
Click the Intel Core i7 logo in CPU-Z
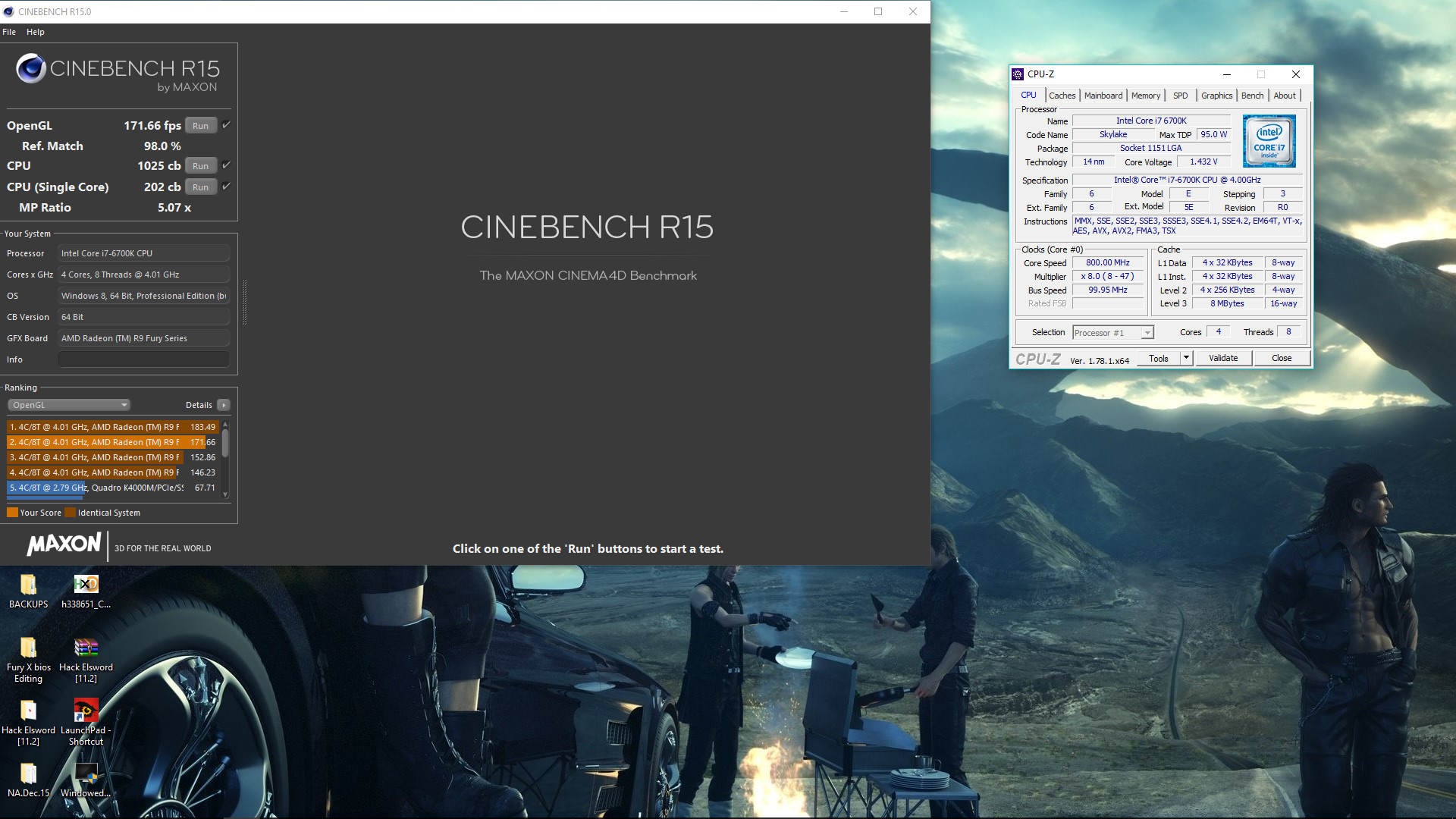click(1269, 141)
